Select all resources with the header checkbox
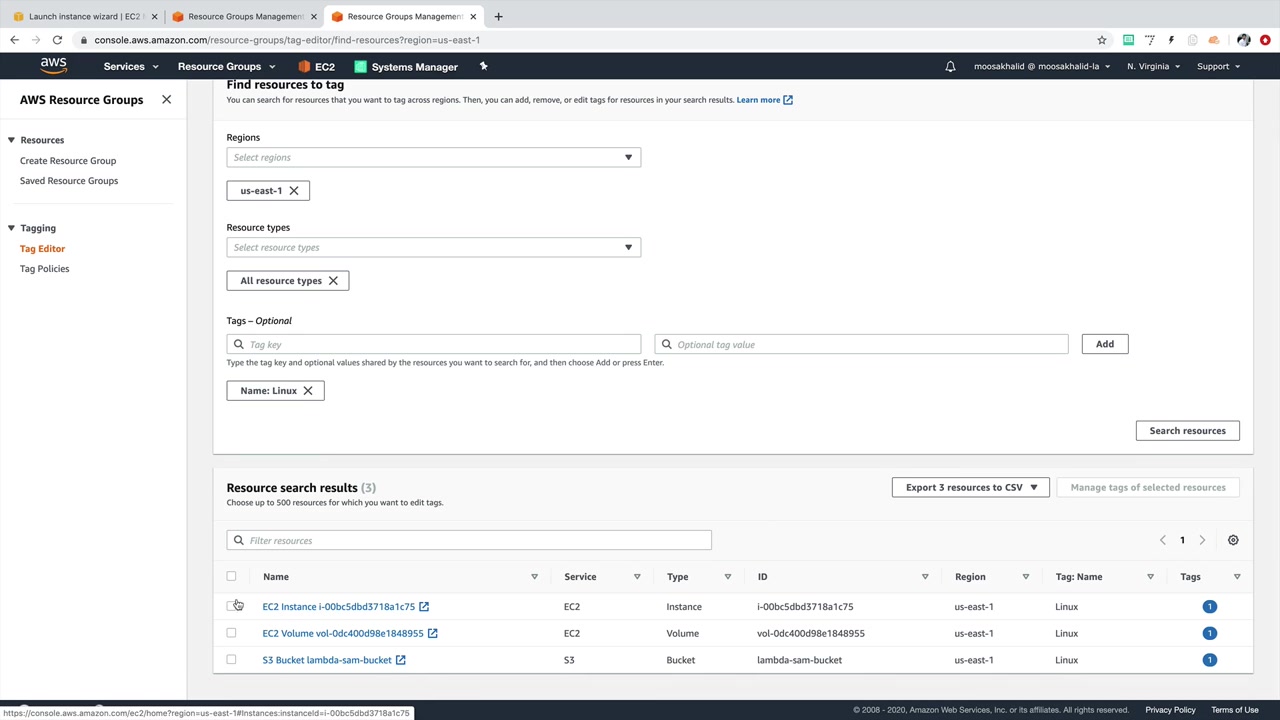Viewport: 1280px width, 720px height. (x=231, y=576)
